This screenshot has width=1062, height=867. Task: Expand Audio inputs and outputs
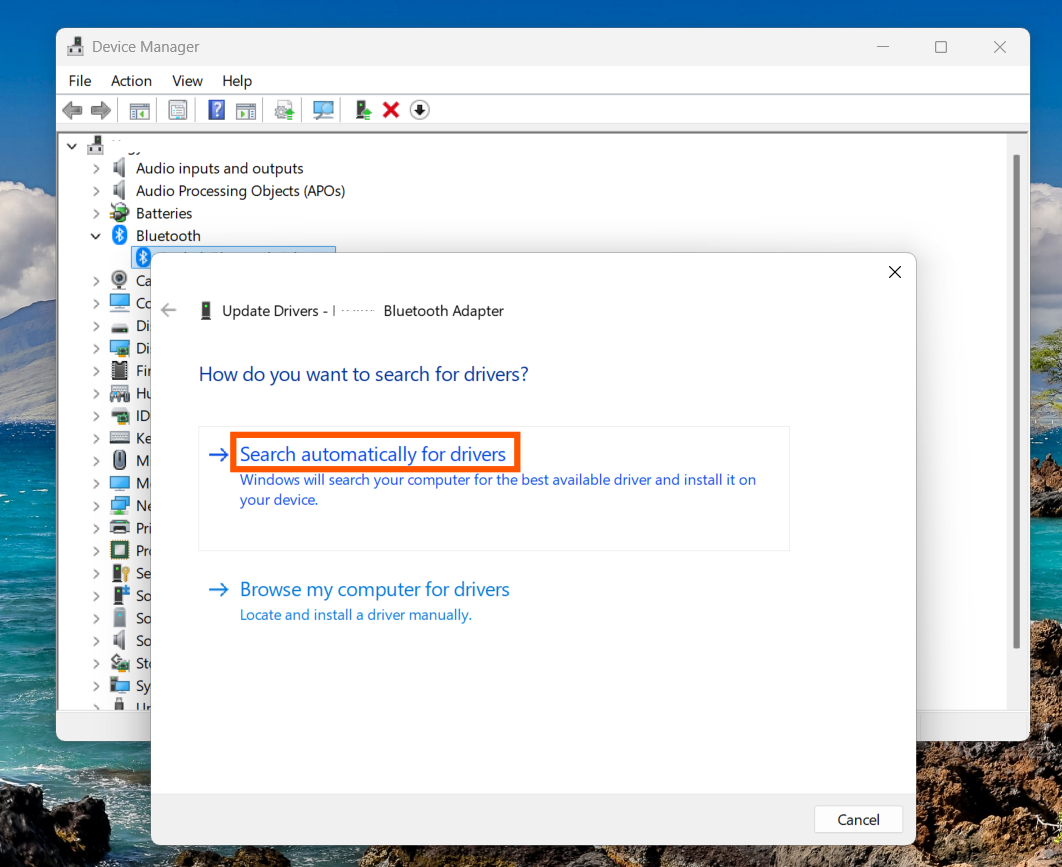coord(95,168)
